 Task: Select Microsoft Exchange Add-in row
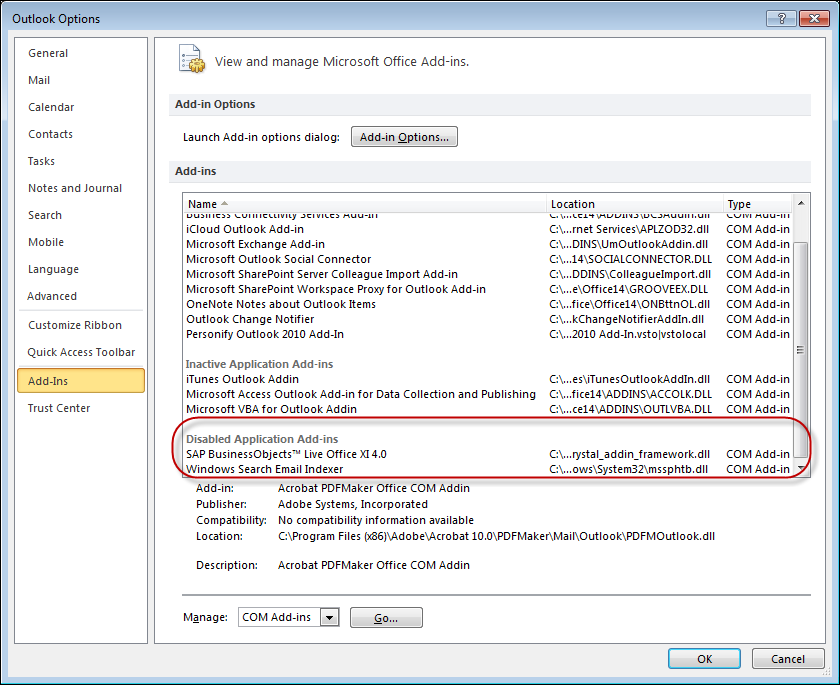pyautogui.click(x=488, y=244)
